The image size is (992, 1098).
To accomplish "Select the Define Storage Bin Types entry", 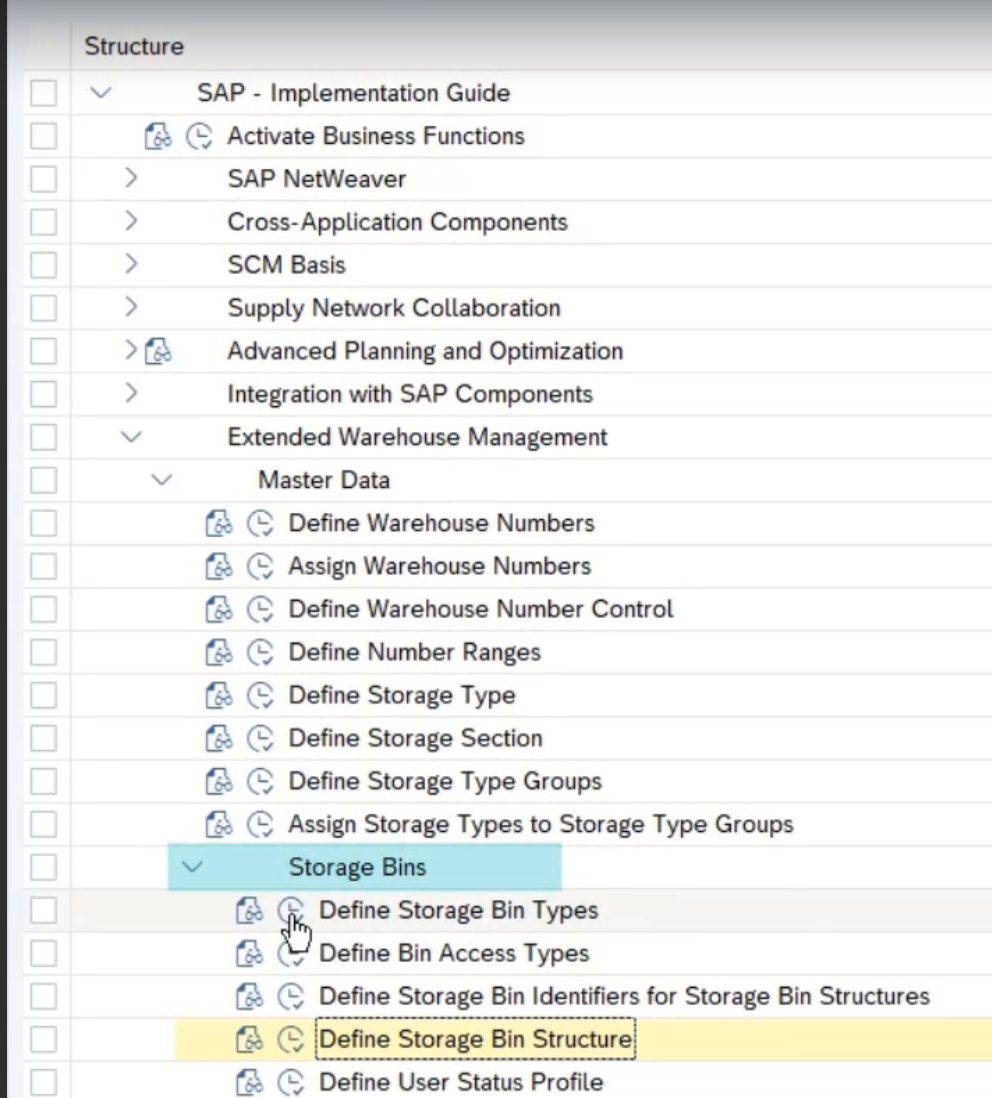I will coord(459,910).
